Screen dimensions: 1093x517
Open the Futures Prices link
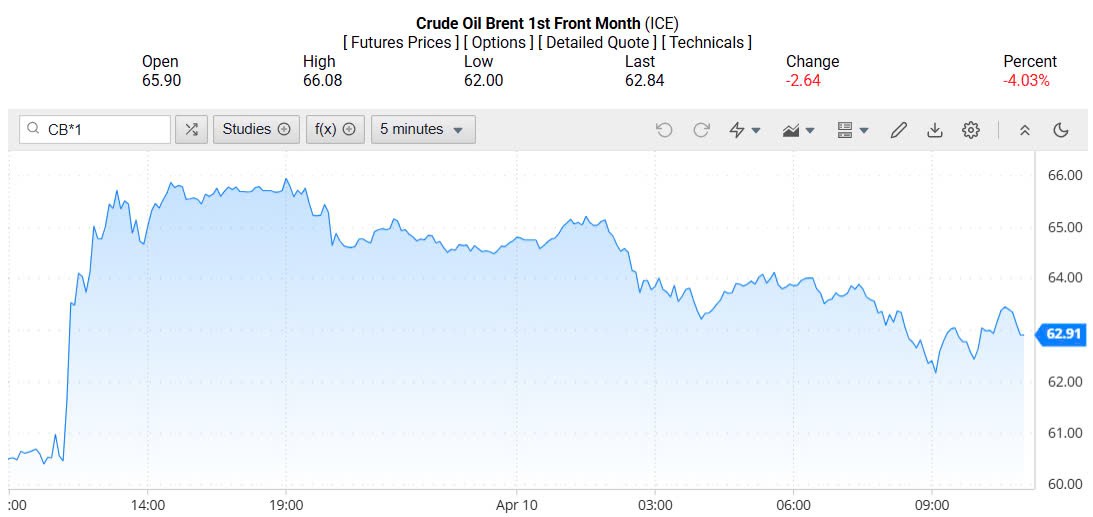(401, 42)
